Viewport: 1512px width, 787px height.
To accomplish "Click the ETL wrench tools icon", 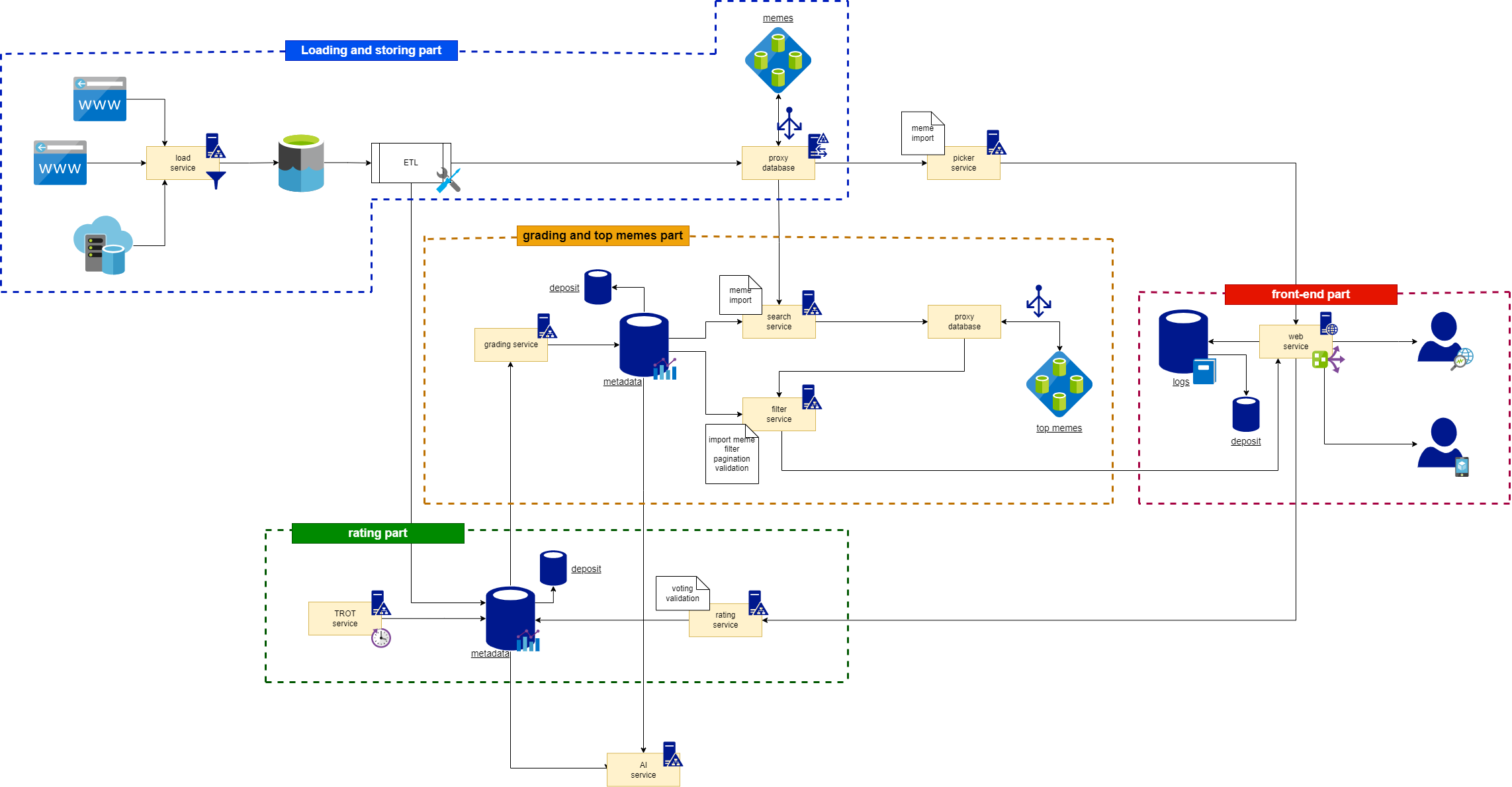I will [448, 180].
